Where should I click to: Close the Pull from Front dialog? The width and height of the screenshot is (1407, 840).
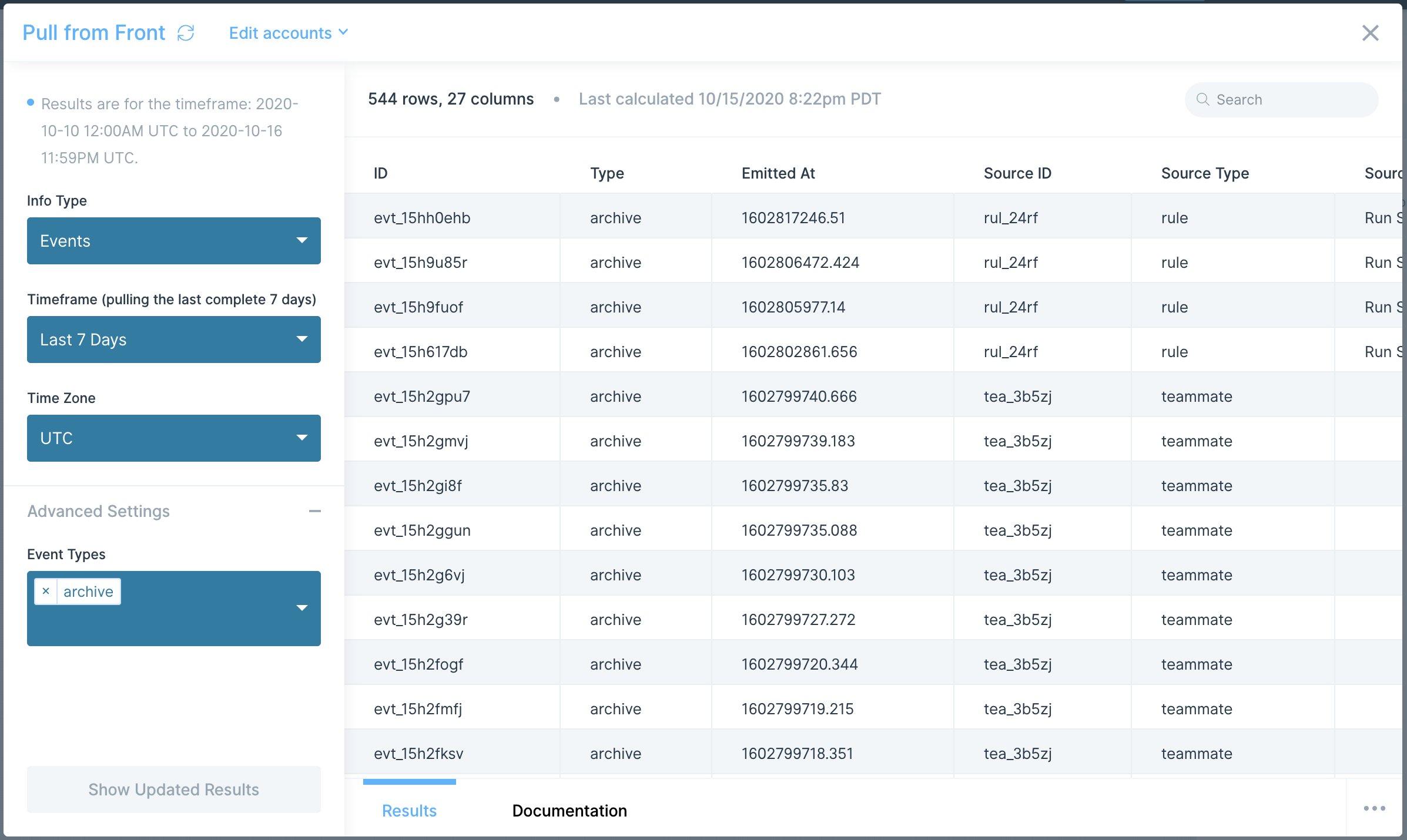point(1370,33)
